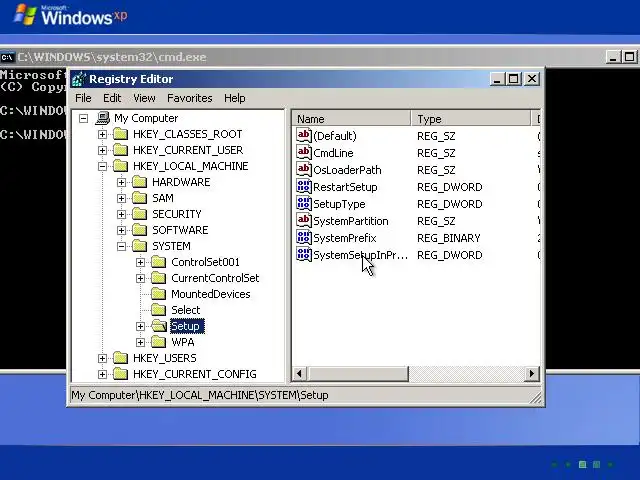Expand the SAM key
640x480 pixels.
121,198
